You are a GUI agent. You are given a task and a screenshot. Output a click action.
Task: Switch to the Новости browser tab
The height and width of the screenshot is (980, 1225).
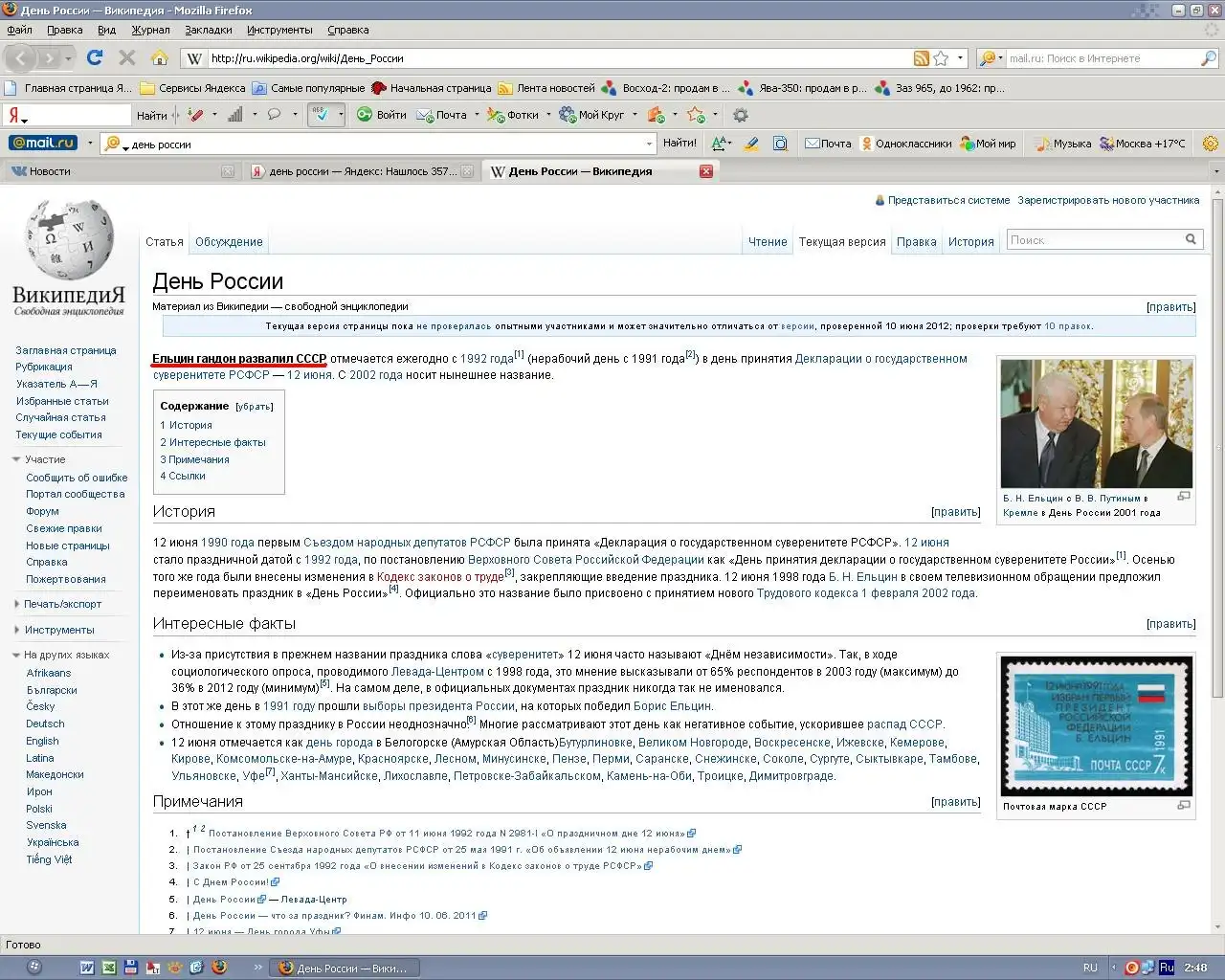[50, 171]
